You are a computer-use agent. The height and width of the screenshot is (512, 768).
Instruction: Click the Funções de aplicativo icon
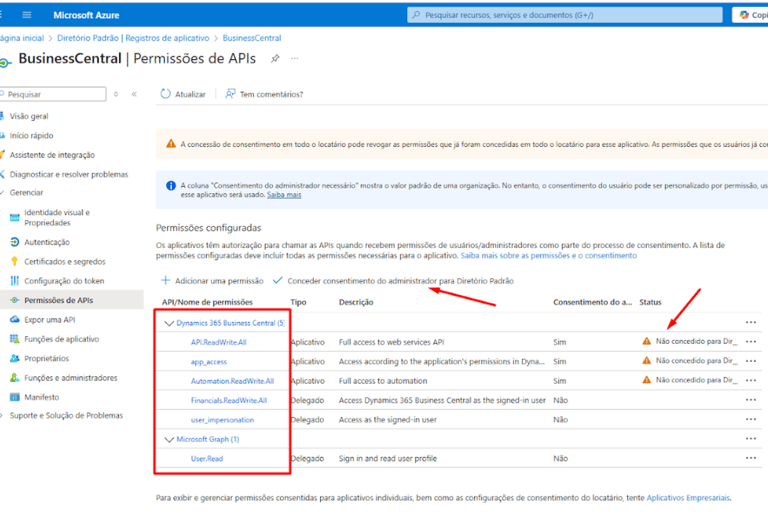(15, 339)
